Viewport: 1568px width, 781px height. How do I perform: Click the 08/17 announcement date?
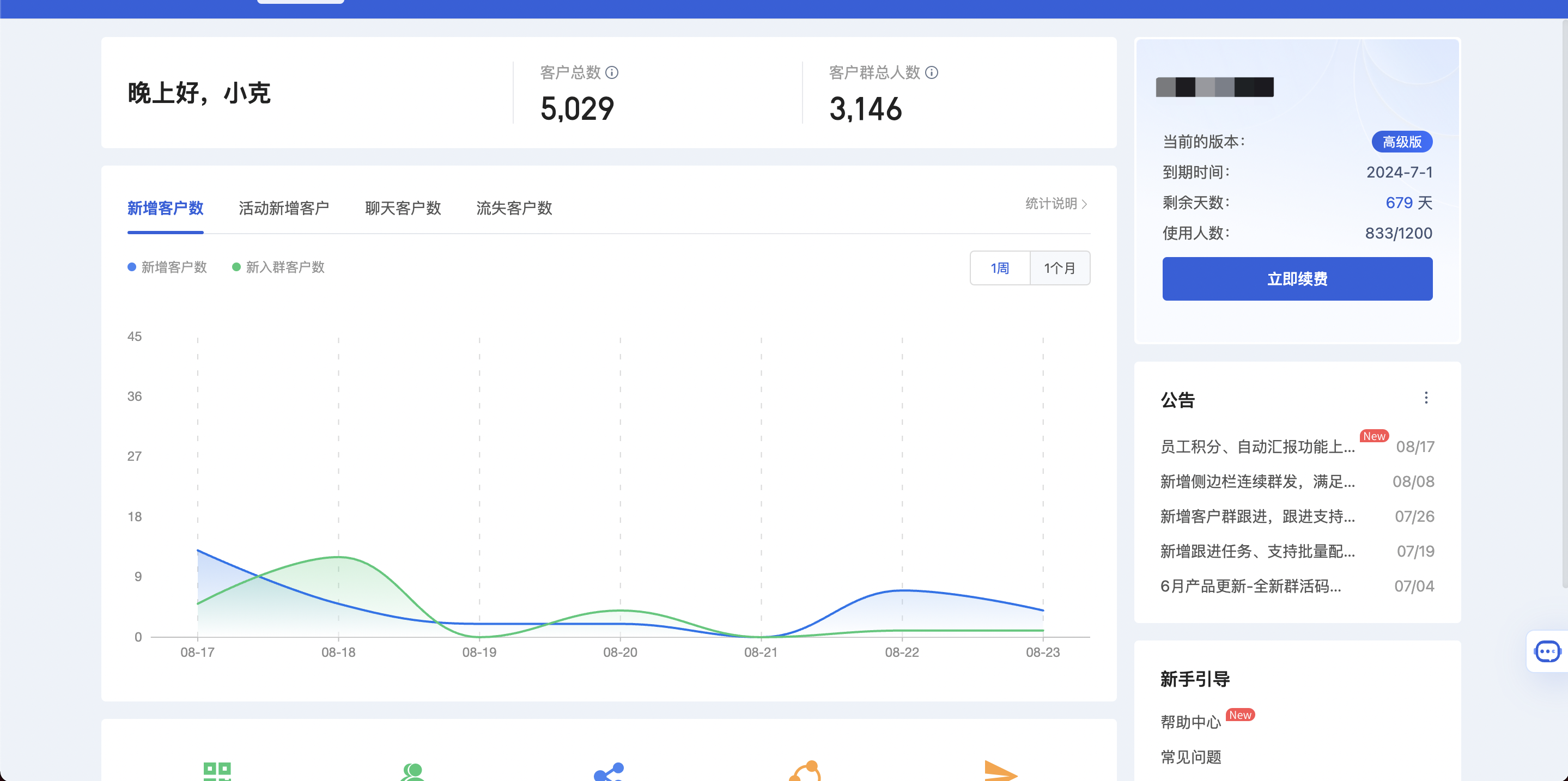click(1415, 447)
